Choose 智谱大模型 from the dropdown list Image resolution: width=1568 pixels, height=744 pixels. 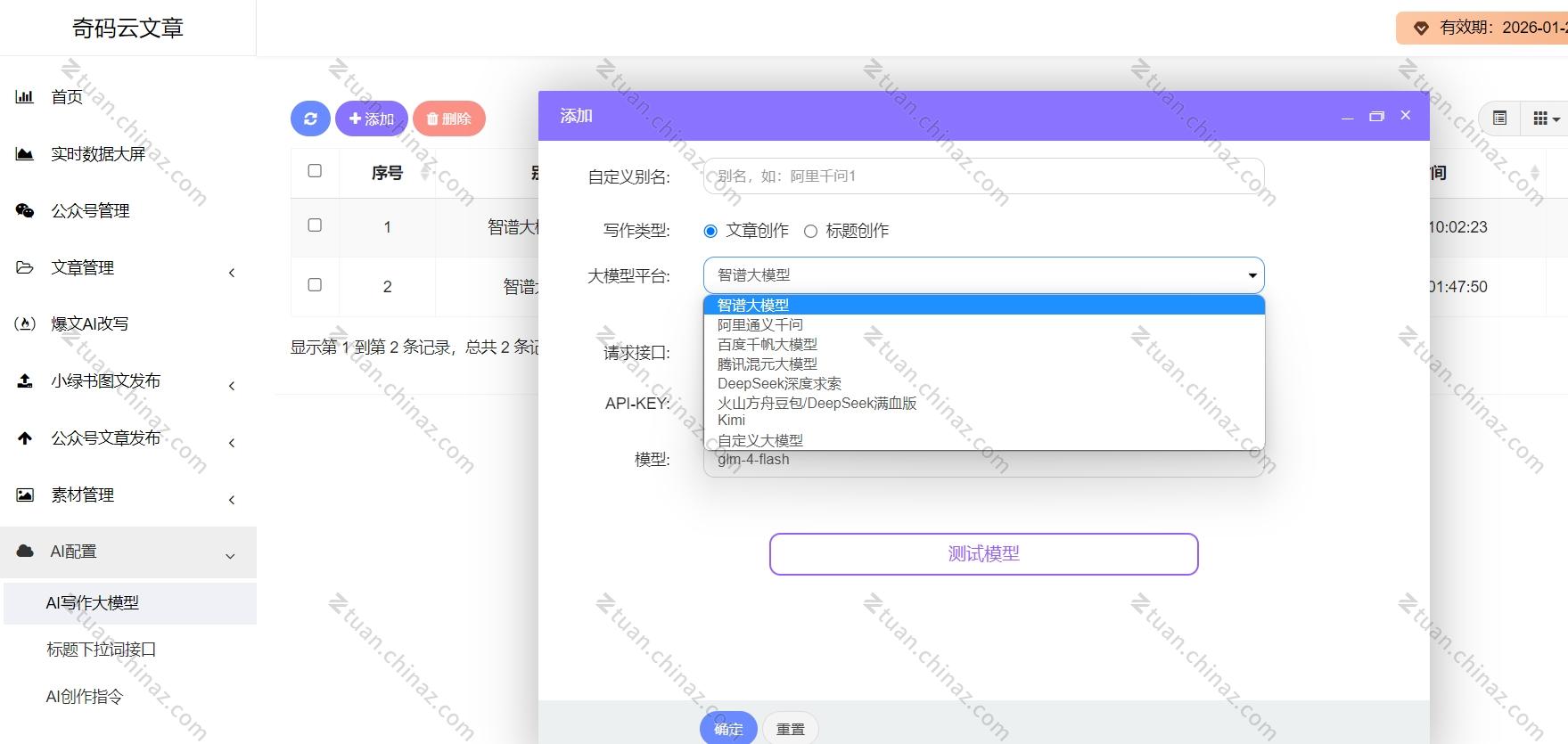coord(983,306)
